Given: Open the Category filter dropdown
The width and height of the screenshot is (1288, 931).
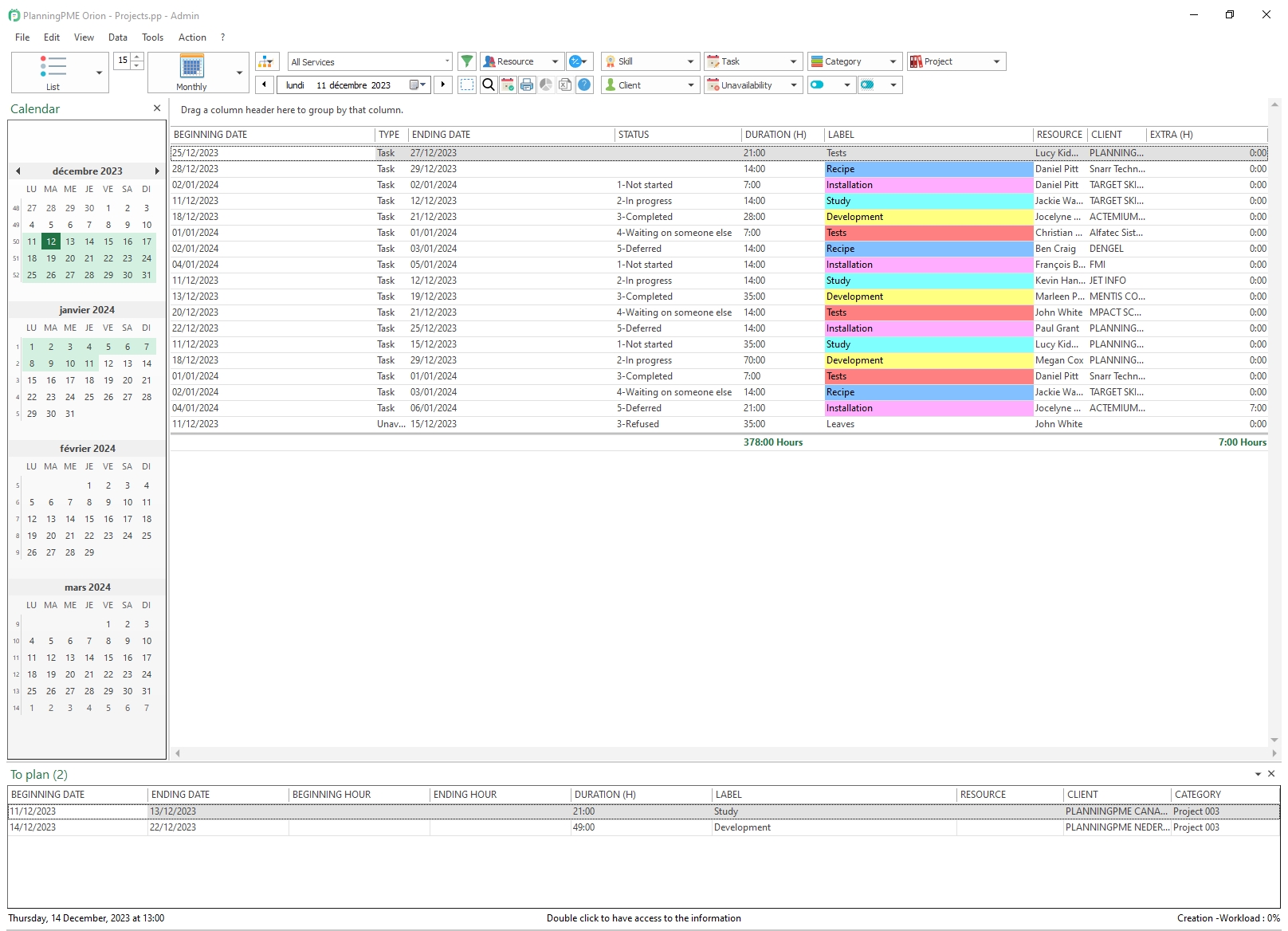Looking at the screenshot, I should (854, 61).
